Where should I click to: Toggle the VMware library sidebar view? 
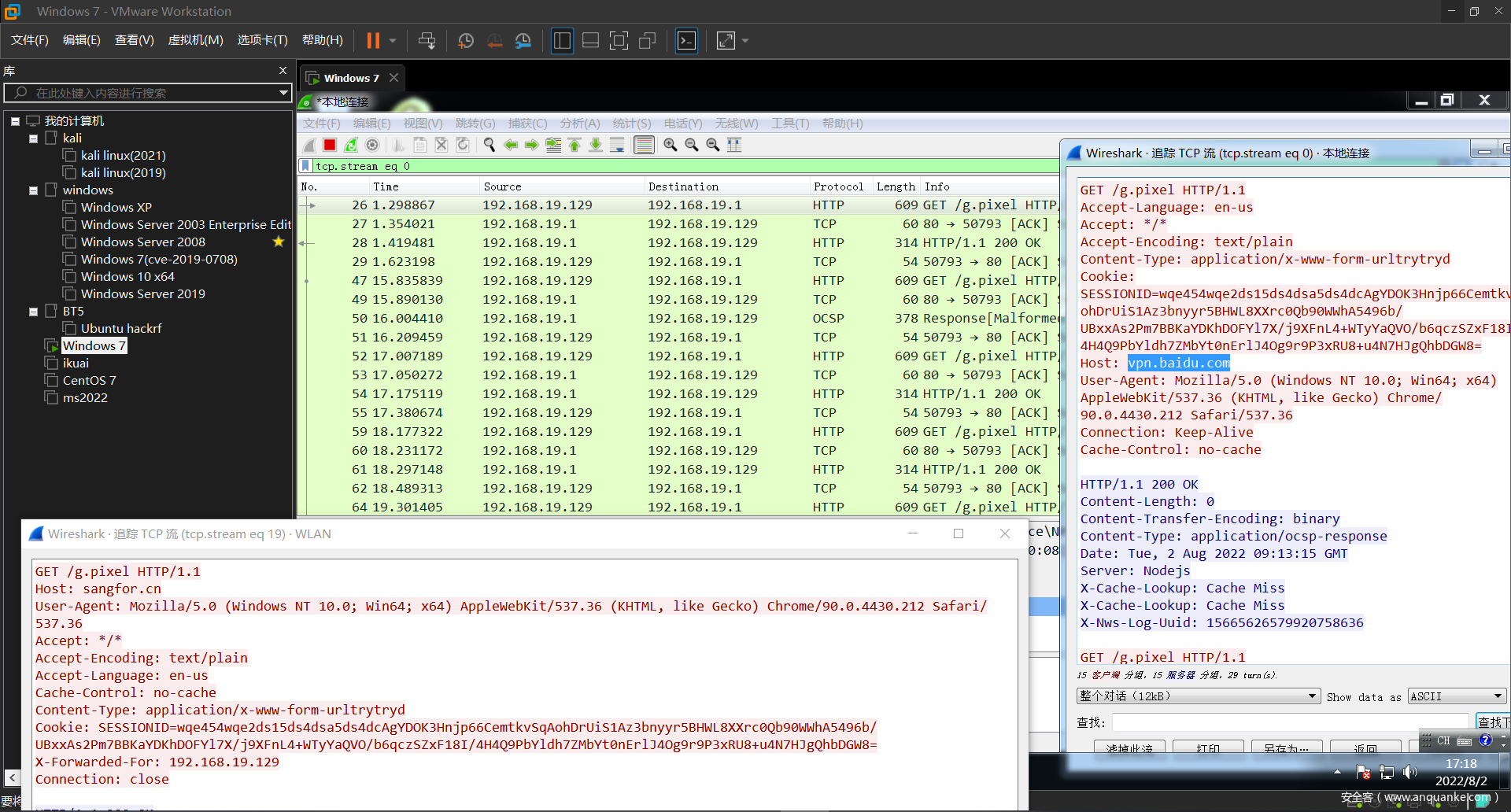[x=562, y=41]
